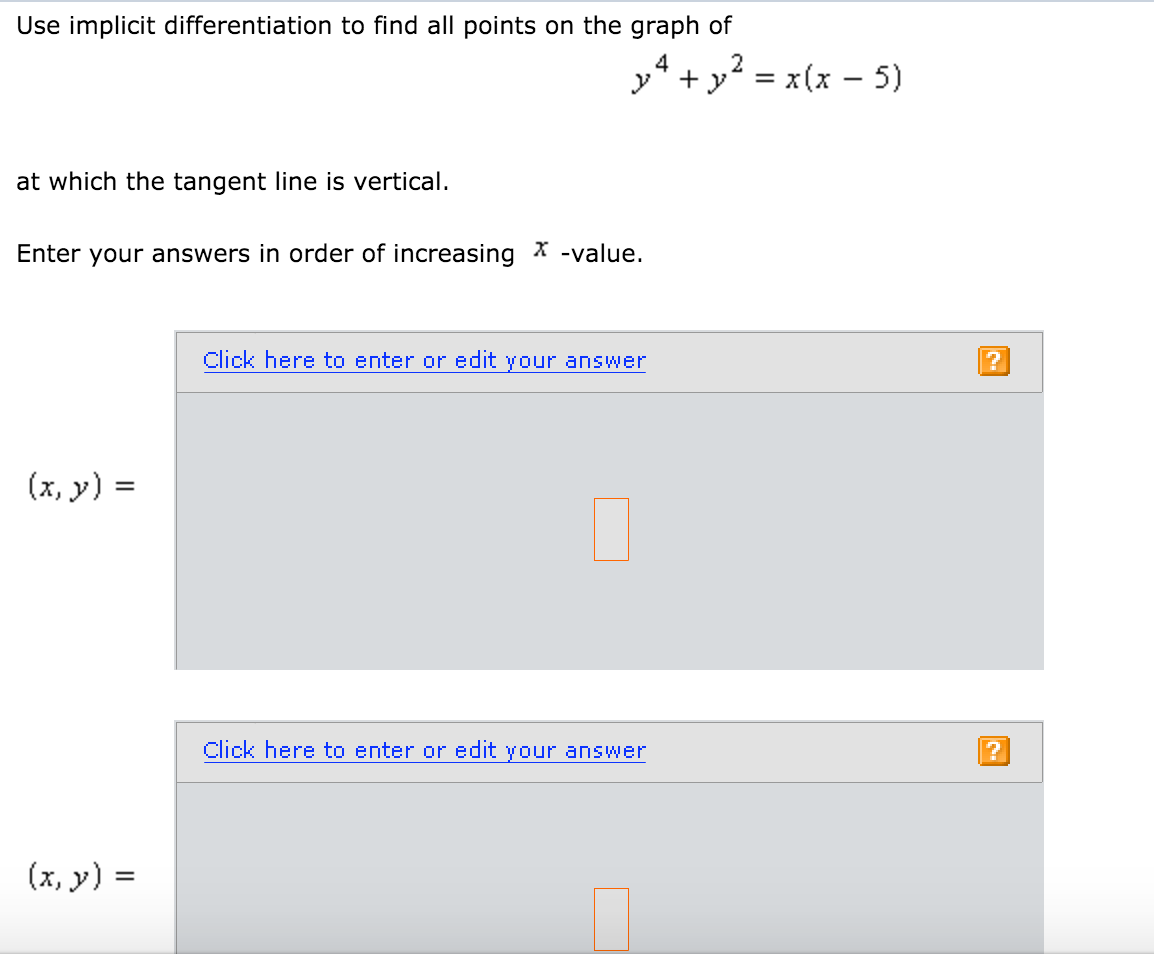Select the orange-outlined placeholder in the second answer area

point(611,917)
